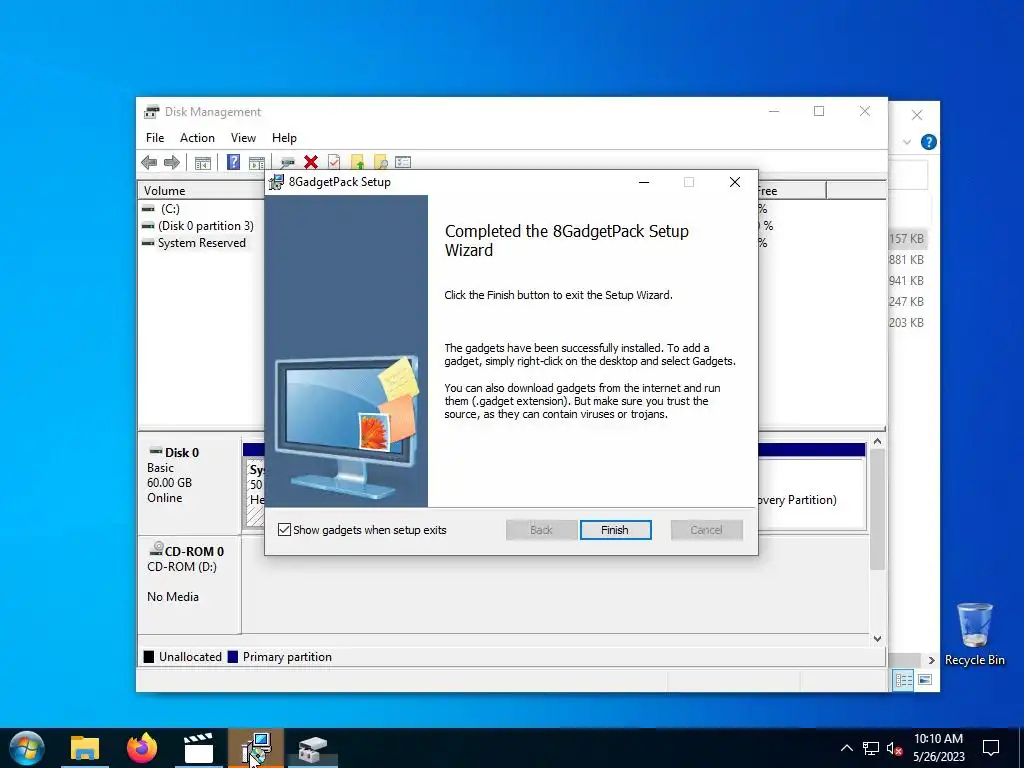1024x768 pixels.
Task: Close the Explorer window behind
Action: pyautogui.click(x=917, y=116)
